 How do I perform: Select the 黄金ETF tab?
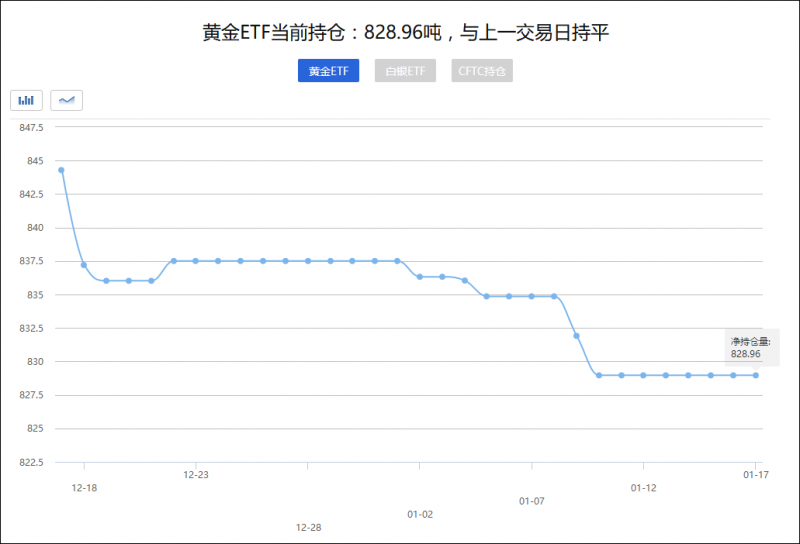coord(329,70)
